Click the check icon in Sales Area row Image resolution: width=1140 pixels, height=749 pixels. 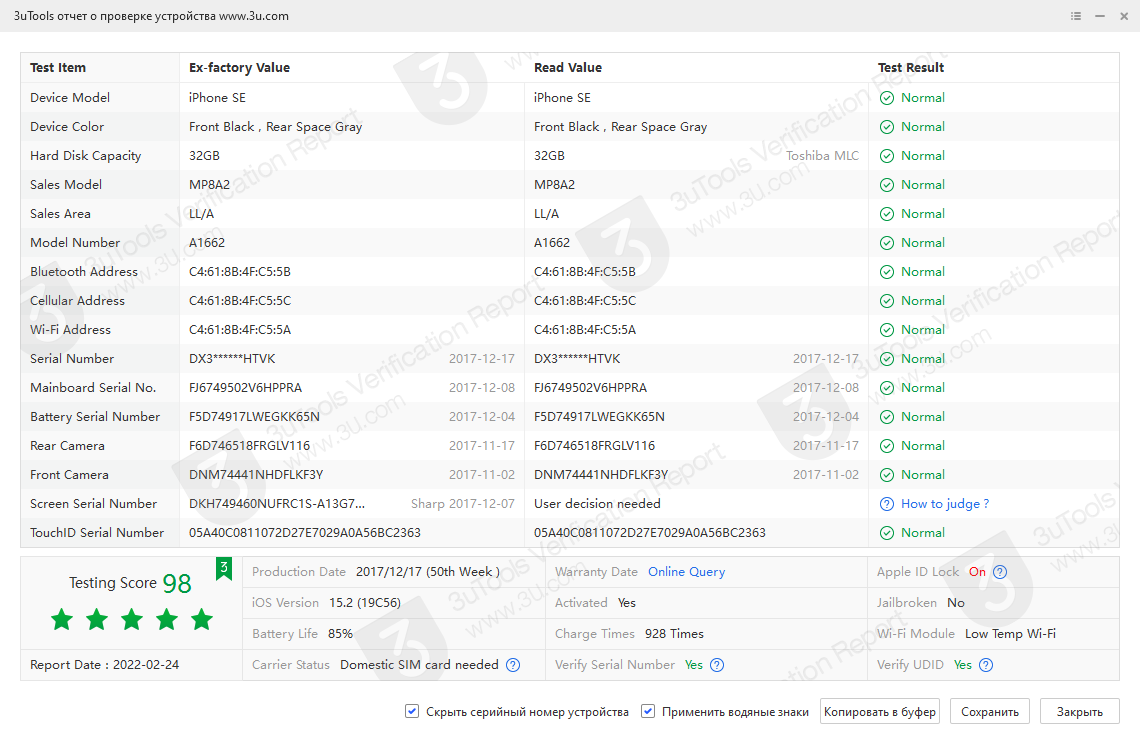click(887, 215)
